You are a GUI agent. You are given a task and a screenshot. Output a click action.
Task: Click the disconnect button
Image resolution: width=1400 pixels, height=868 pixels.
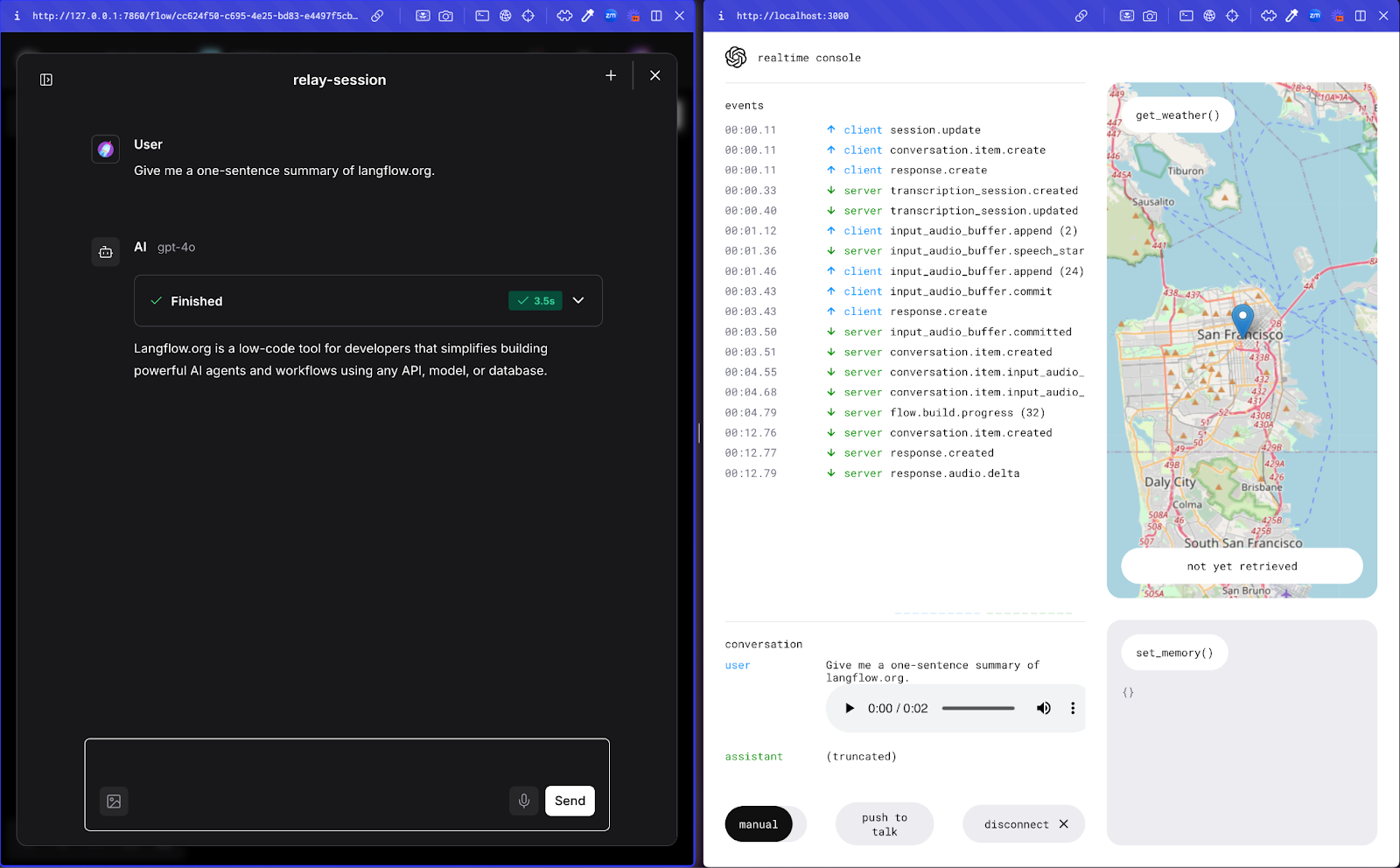tap(1024, 824)
